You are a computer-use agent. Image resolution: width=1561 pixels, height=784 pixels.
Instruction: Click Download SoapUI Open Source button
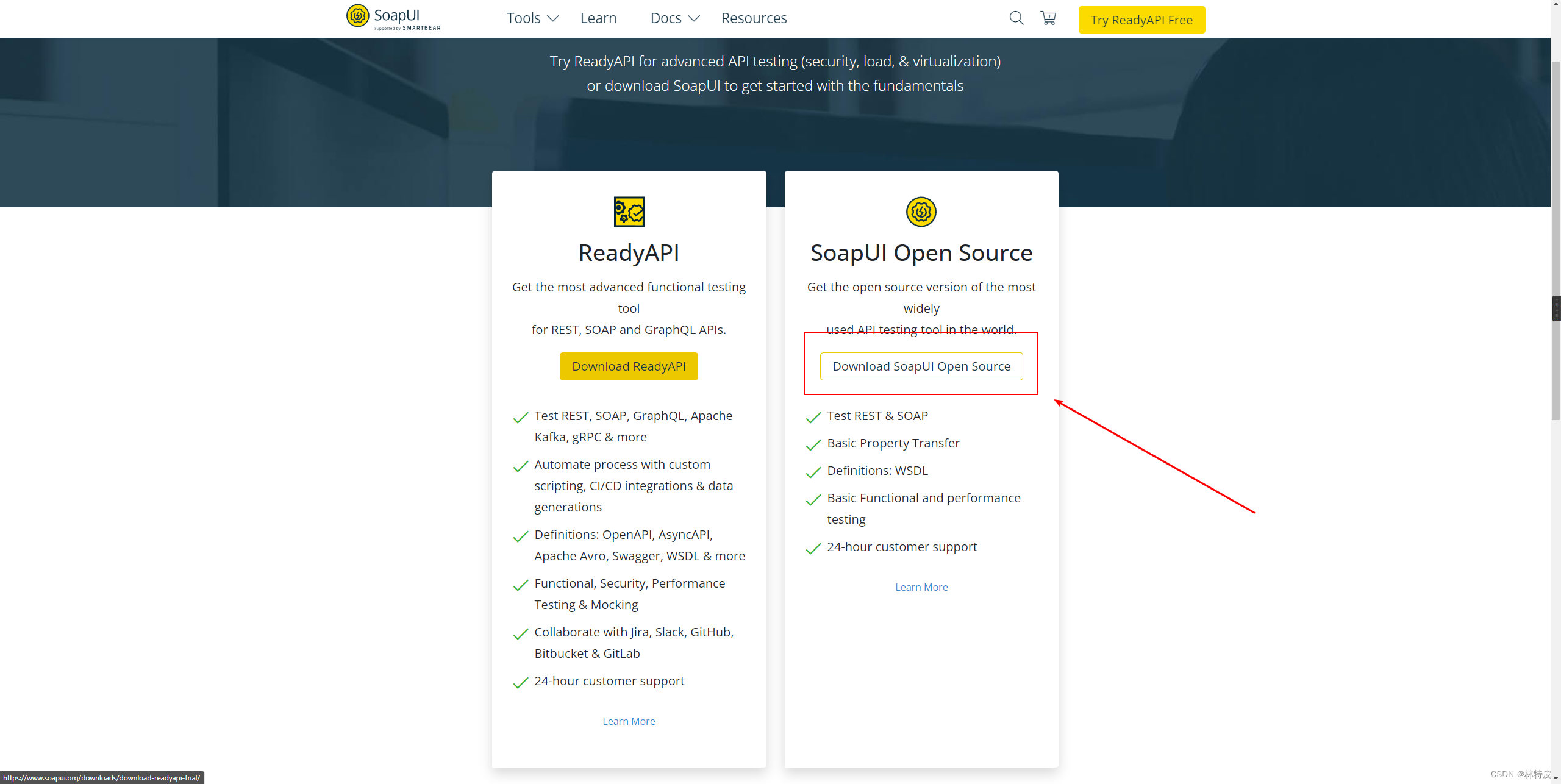pyautogui.click(x=921, y=366)
